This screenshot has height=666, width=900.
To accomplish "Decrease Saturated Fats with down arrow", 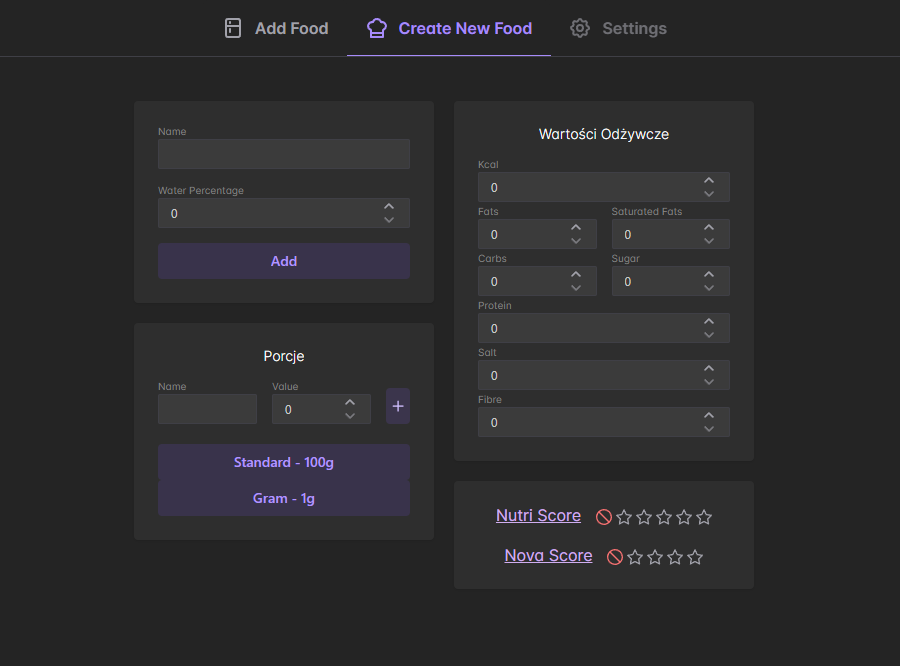I will click(709, 241).
